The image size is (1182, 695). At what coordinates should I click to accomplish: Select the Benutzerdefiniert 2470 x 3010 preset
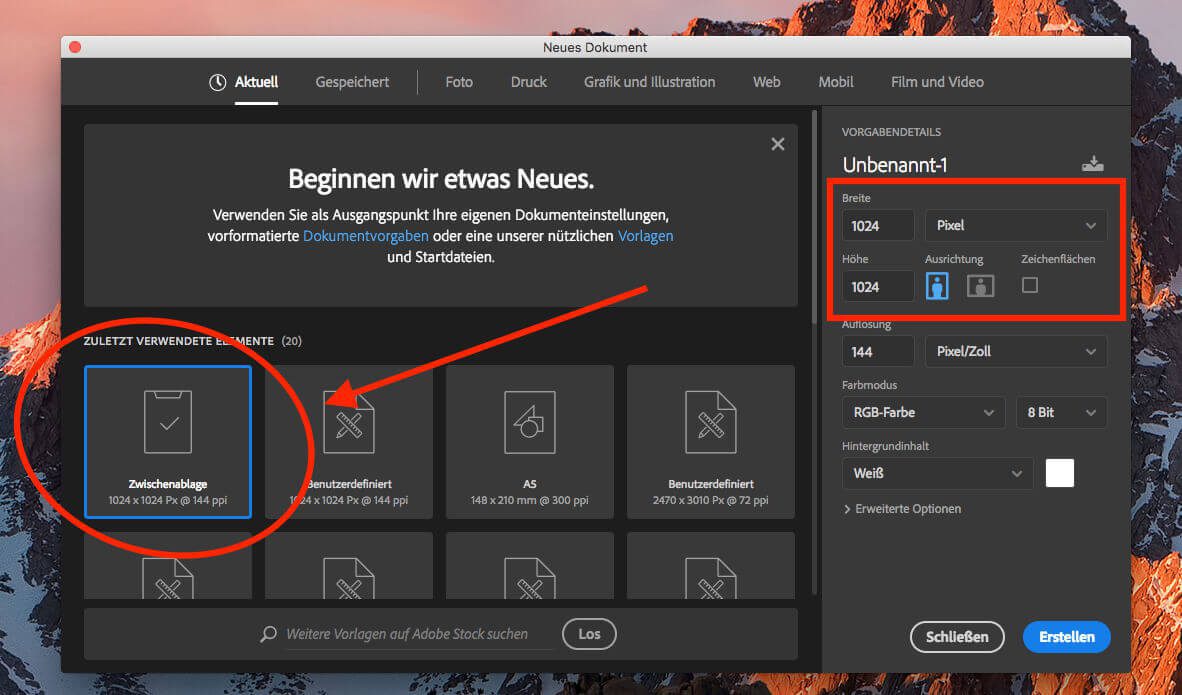710,441
